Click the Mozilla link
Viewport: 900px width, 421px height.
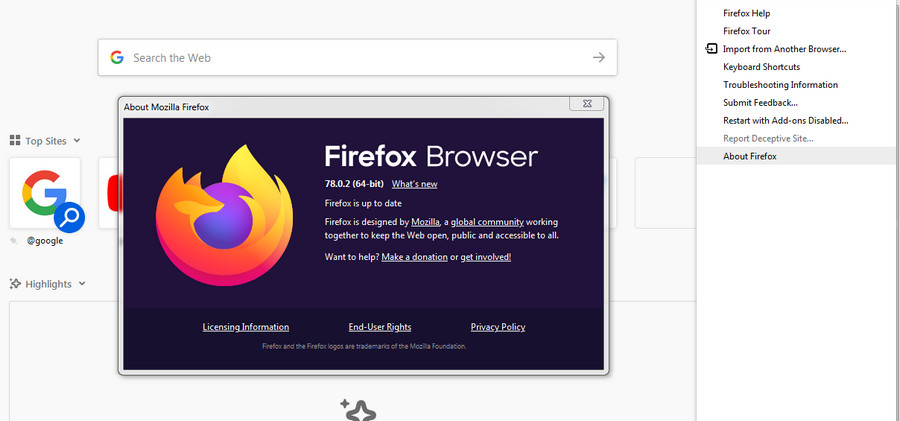[425, 222]
